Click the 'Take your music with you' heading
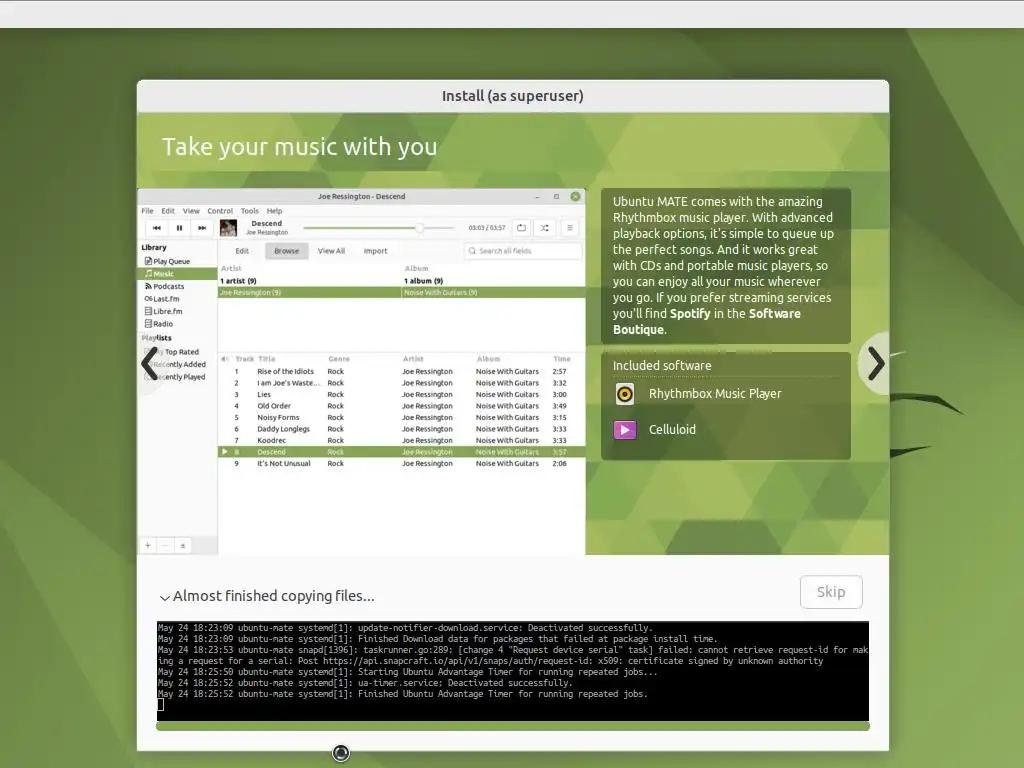The image size is (1024, 768). [300, 147]
